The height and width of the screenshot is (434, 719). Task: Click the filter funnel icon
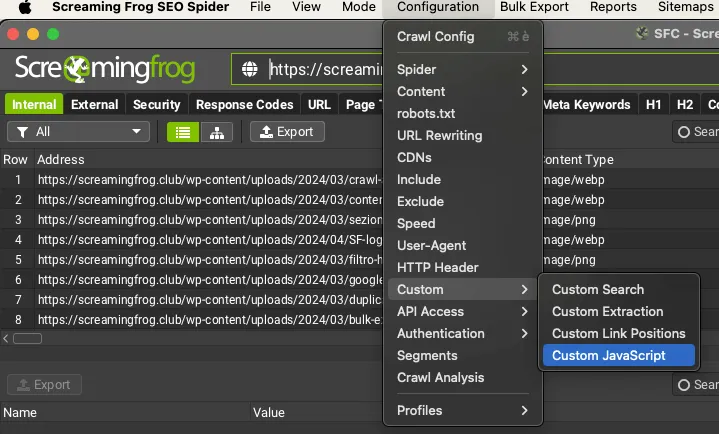pos(21,132)
